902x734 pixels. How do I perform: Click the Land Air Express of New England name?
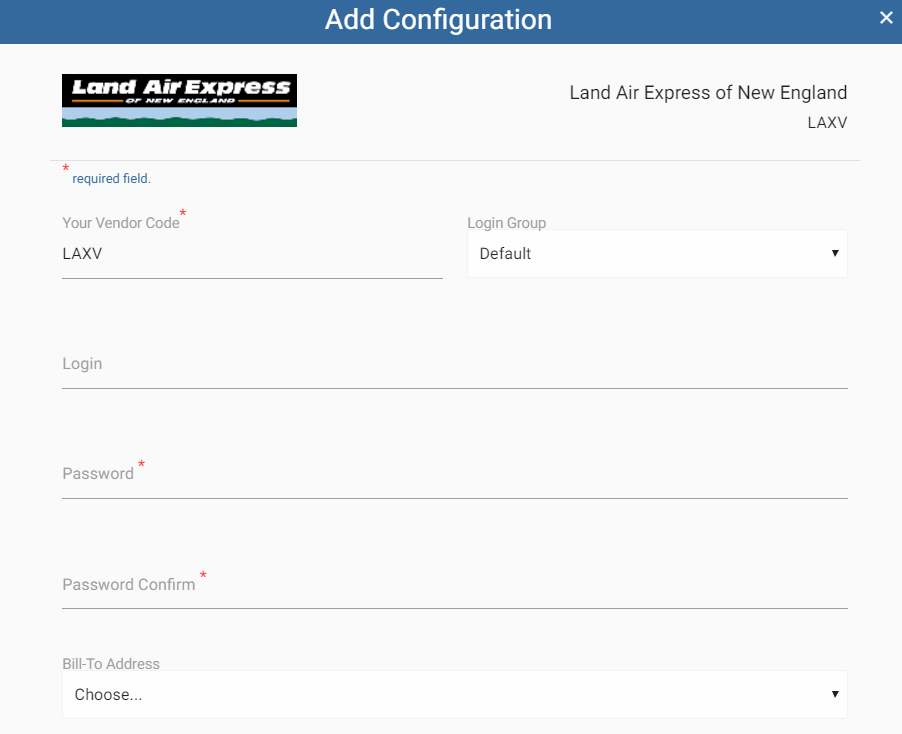[707, 92]
